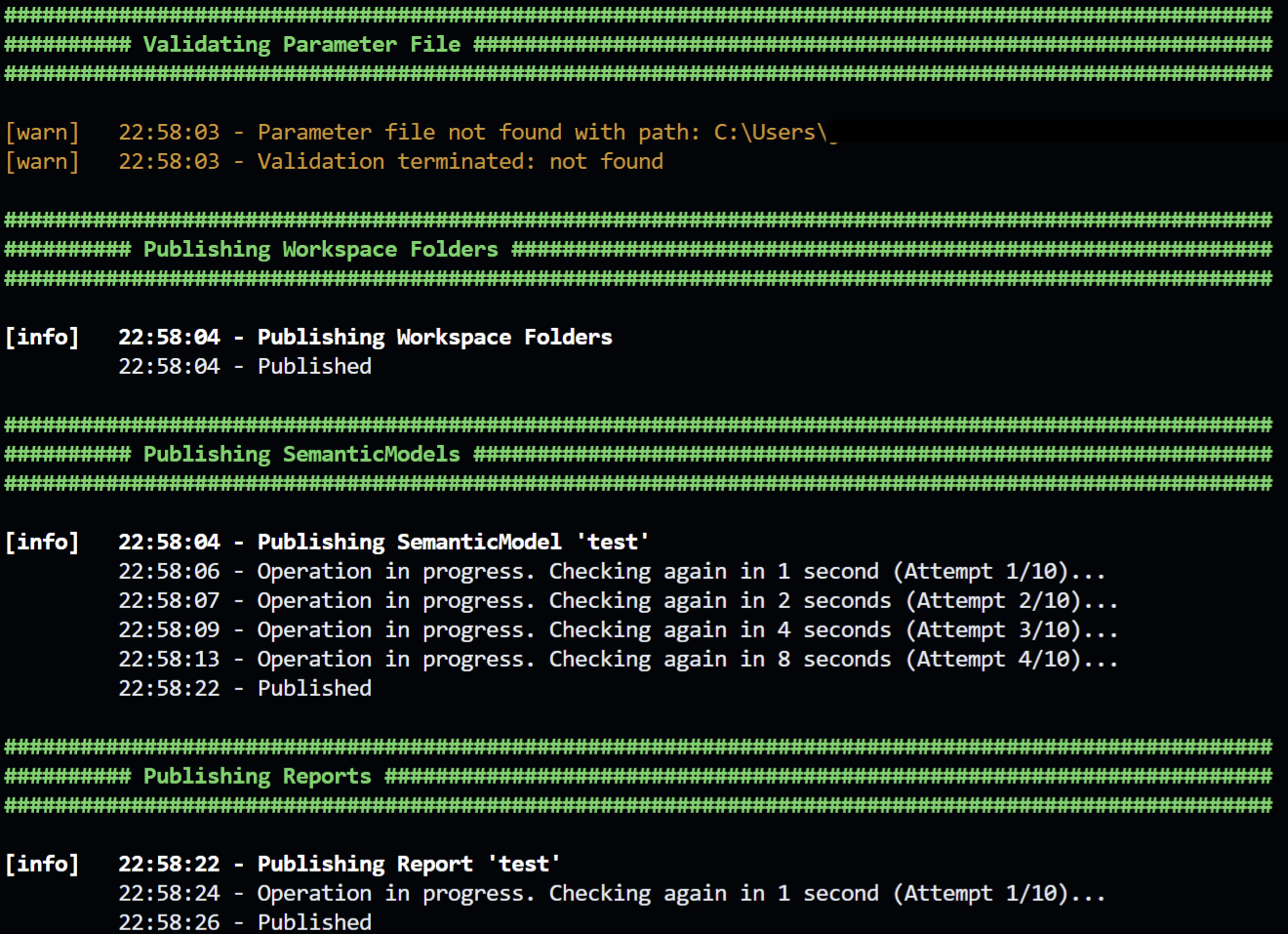Image resolution: width=1288 pixels, height=934 pixels.
Task: Click the 'Publishing Reports' green header
Action: click(x=257, y=777)
